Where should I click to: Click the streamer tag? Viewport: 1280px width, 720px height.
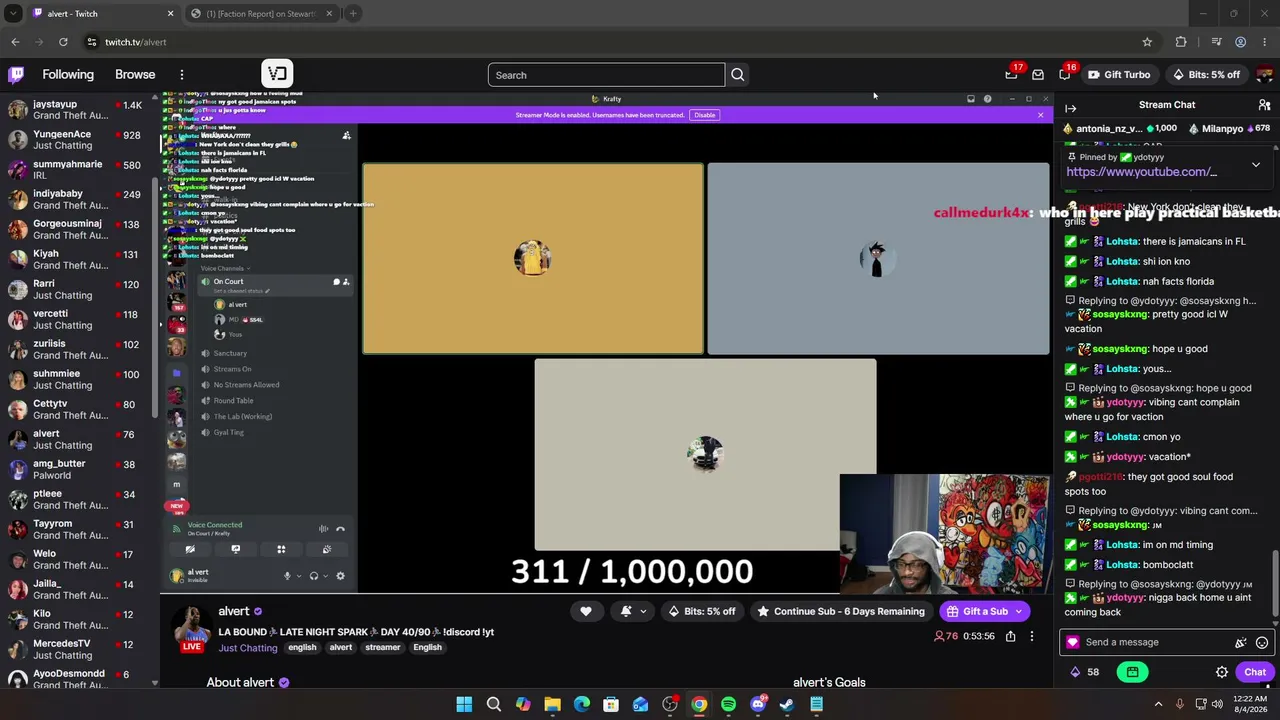(x=382, y=648)
